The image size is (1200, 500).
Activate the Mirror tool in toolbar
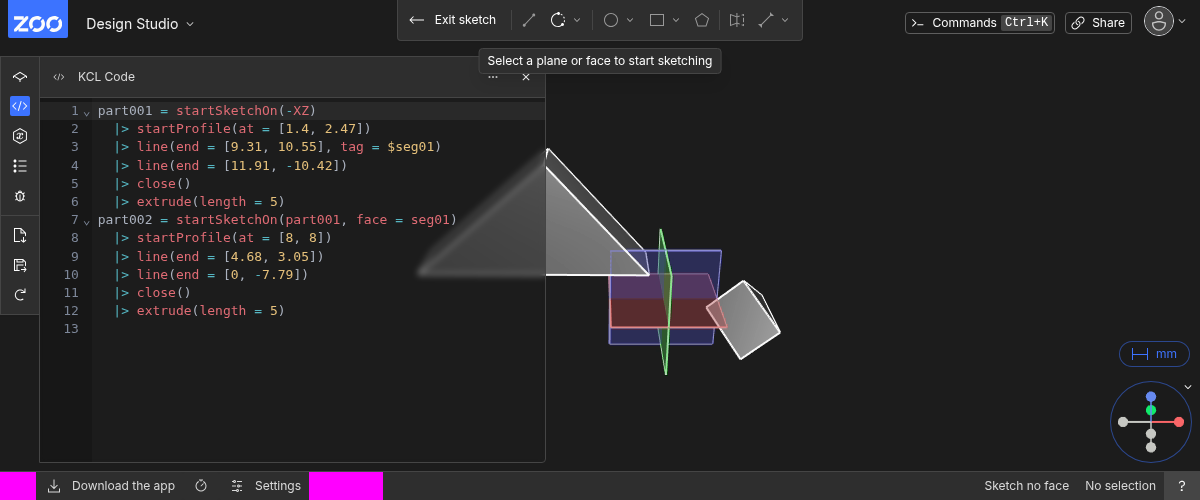pyautogui.click(x=737, y=20)
